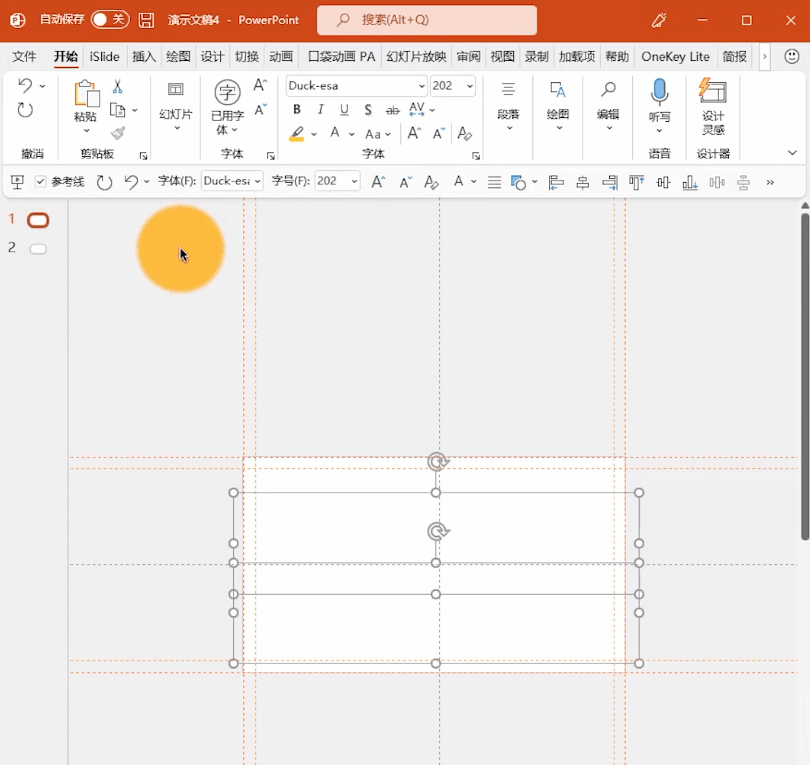Apply strikethrough text formatting

[x=392, y=110]
